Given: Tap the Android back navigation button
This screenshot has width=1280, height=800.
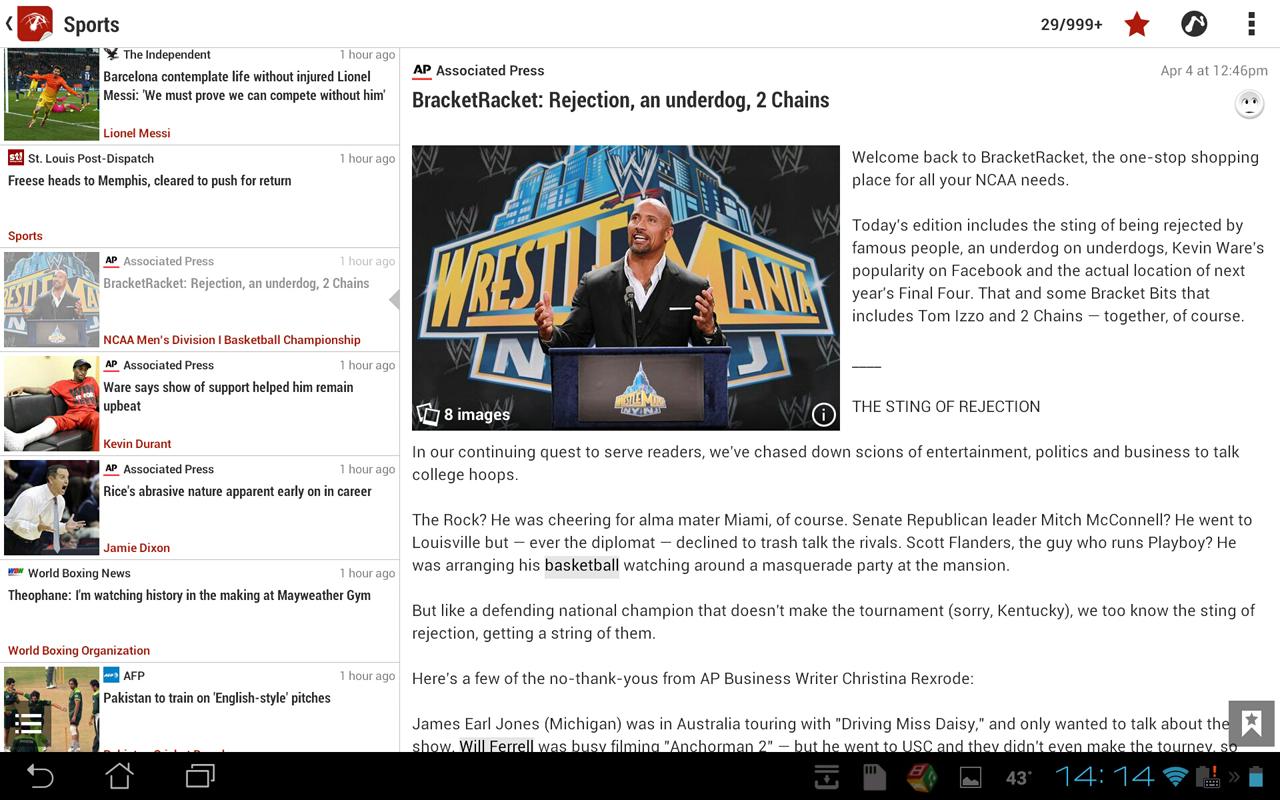Looking at the screenshot, I should (40, 776).
